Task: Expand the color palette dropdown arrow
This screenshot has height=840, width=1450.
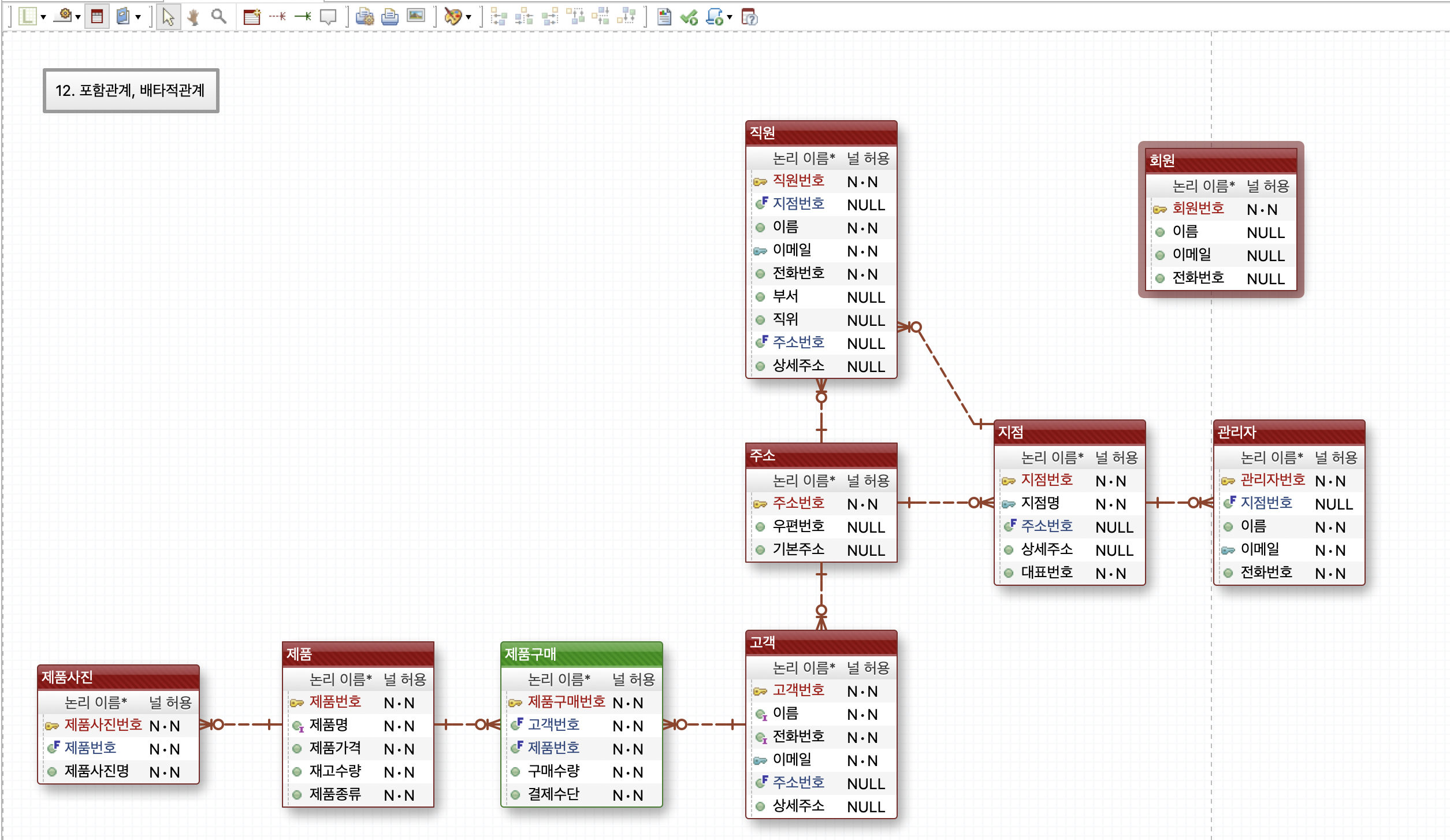Action: [469, 17]
